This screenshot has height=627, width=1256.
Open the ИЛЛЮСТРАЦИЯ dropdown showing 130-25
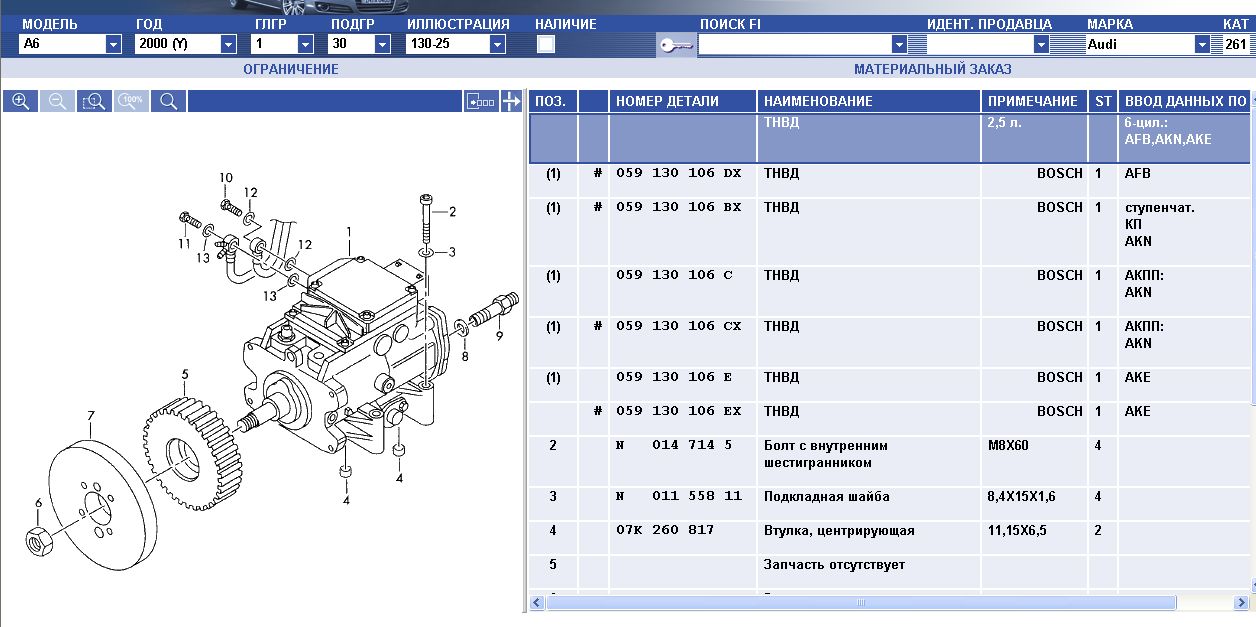[497, 44]
